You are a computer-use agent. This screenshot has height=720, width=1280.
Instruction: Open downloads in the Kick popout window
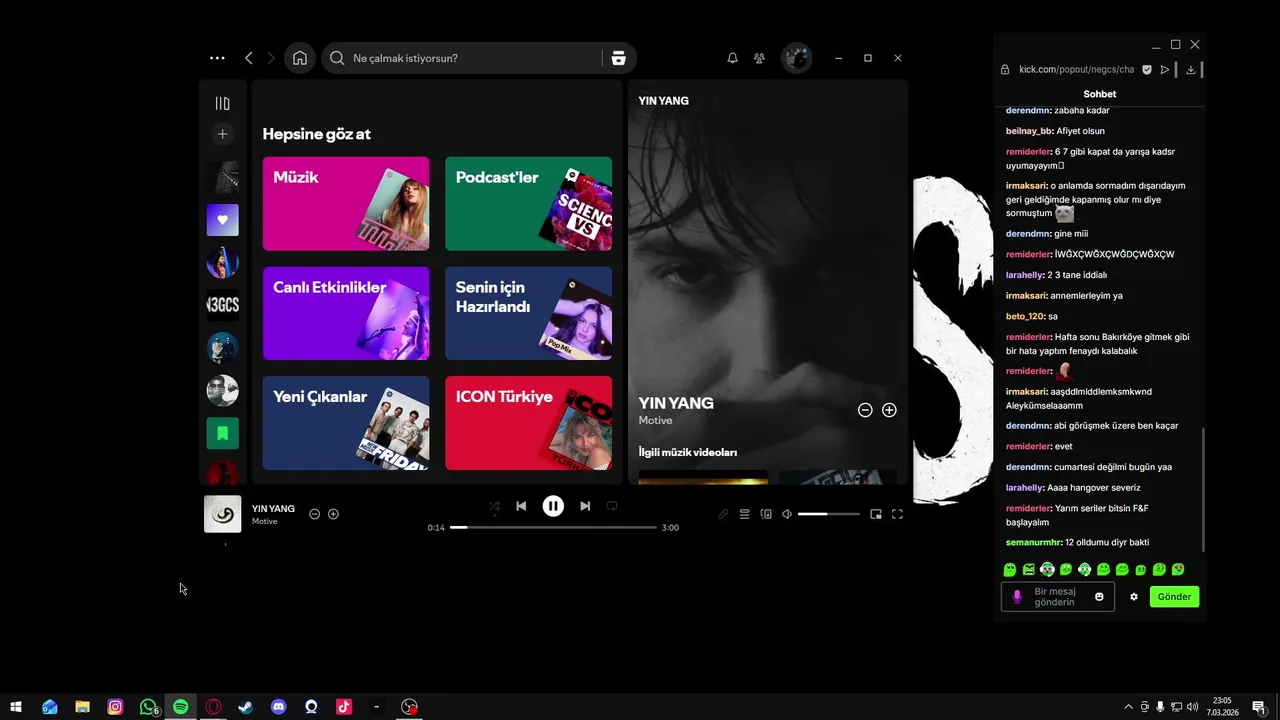(1190, 70)
